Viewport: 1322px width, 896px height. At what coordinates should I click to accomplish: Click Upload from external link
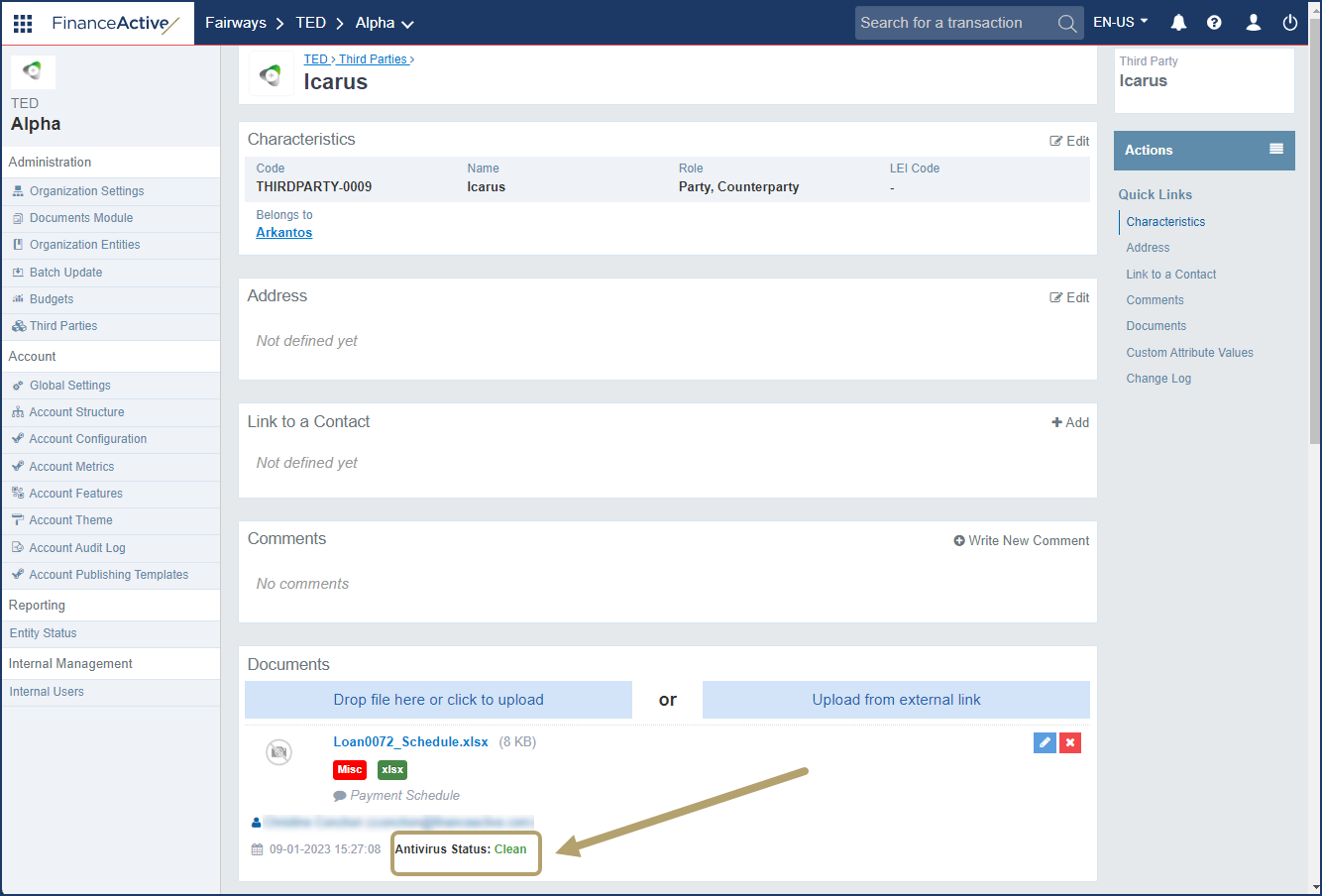tap(895, 700)
